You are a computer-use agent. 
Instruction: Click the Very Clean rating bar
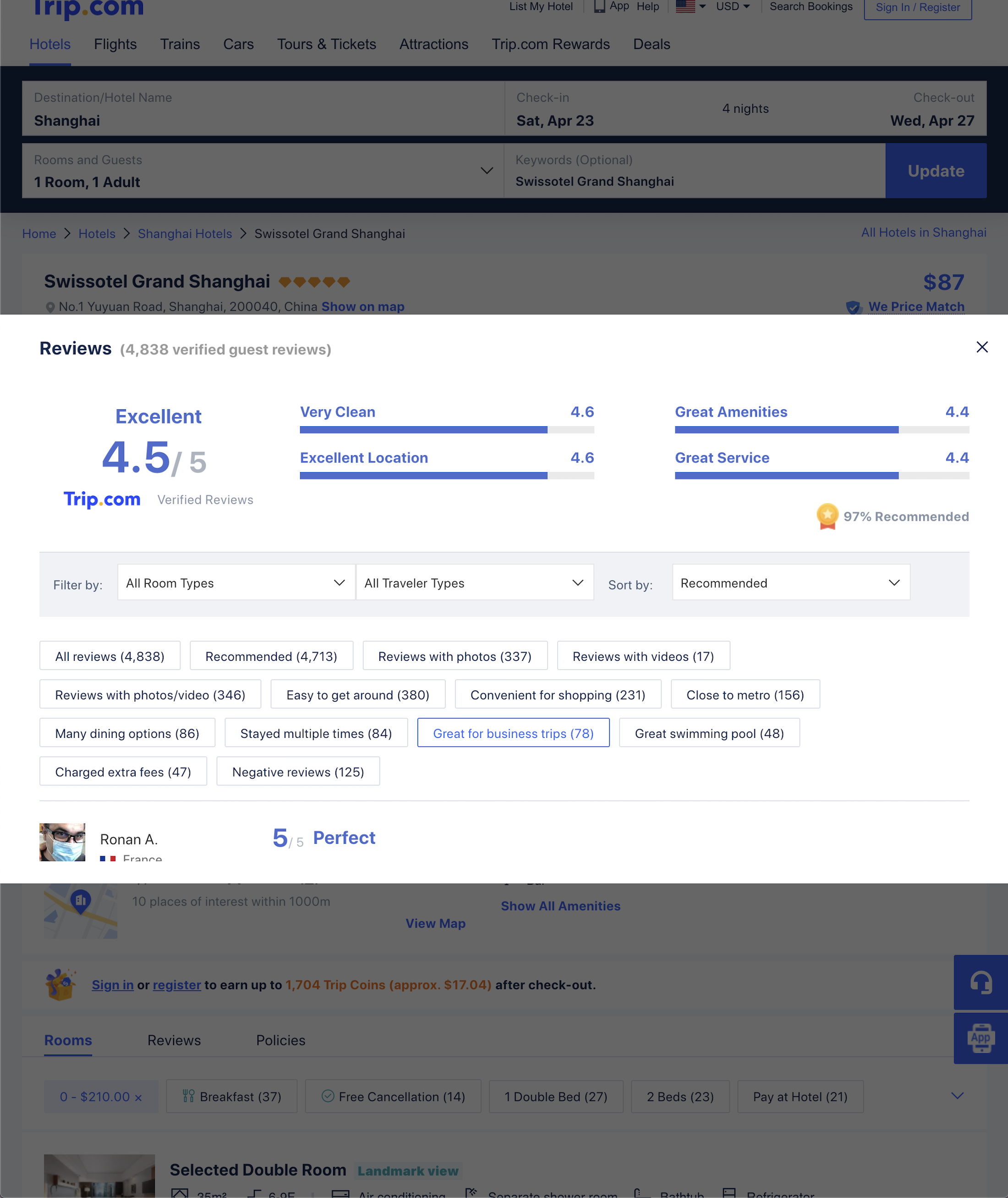(x=446, y=429)
